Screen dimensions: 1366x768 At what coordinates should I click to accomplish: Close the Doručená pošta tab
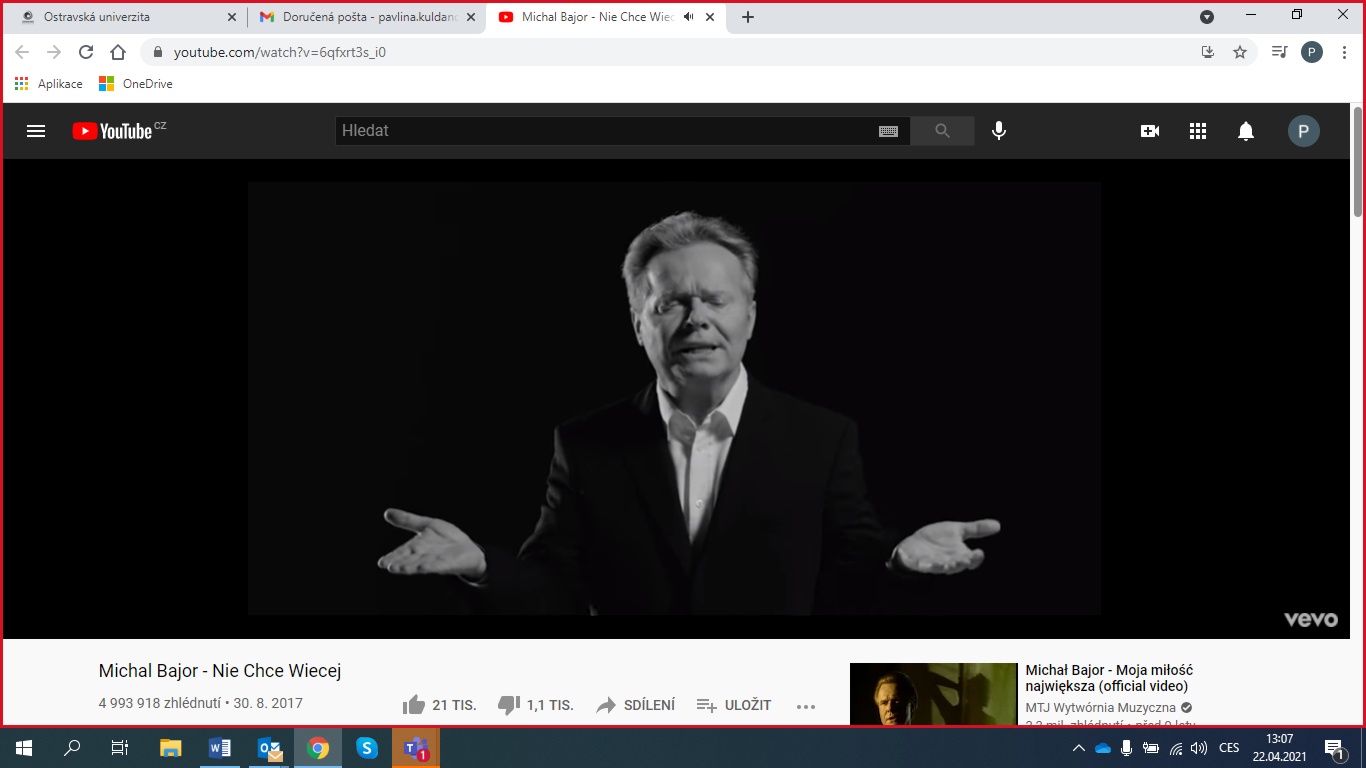coord(471,17)
